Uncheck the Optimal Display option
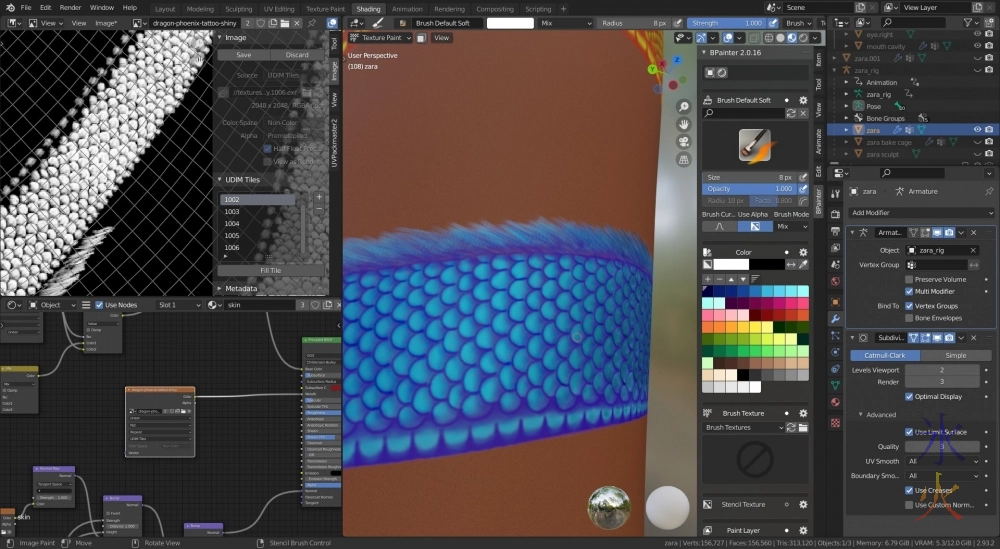Viewport: 1000px width, 549px height. coord(909,396)
